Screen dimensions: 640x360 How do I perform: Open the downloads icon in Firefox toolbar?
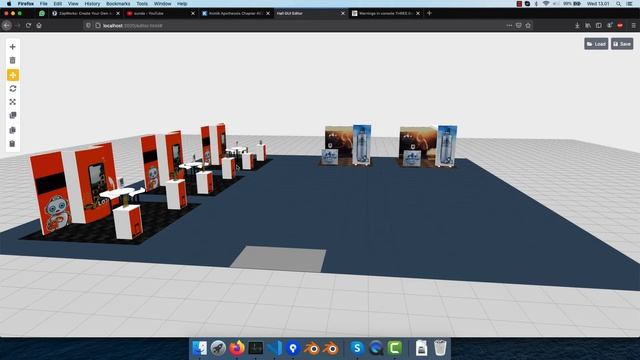[x=577, y=25]
